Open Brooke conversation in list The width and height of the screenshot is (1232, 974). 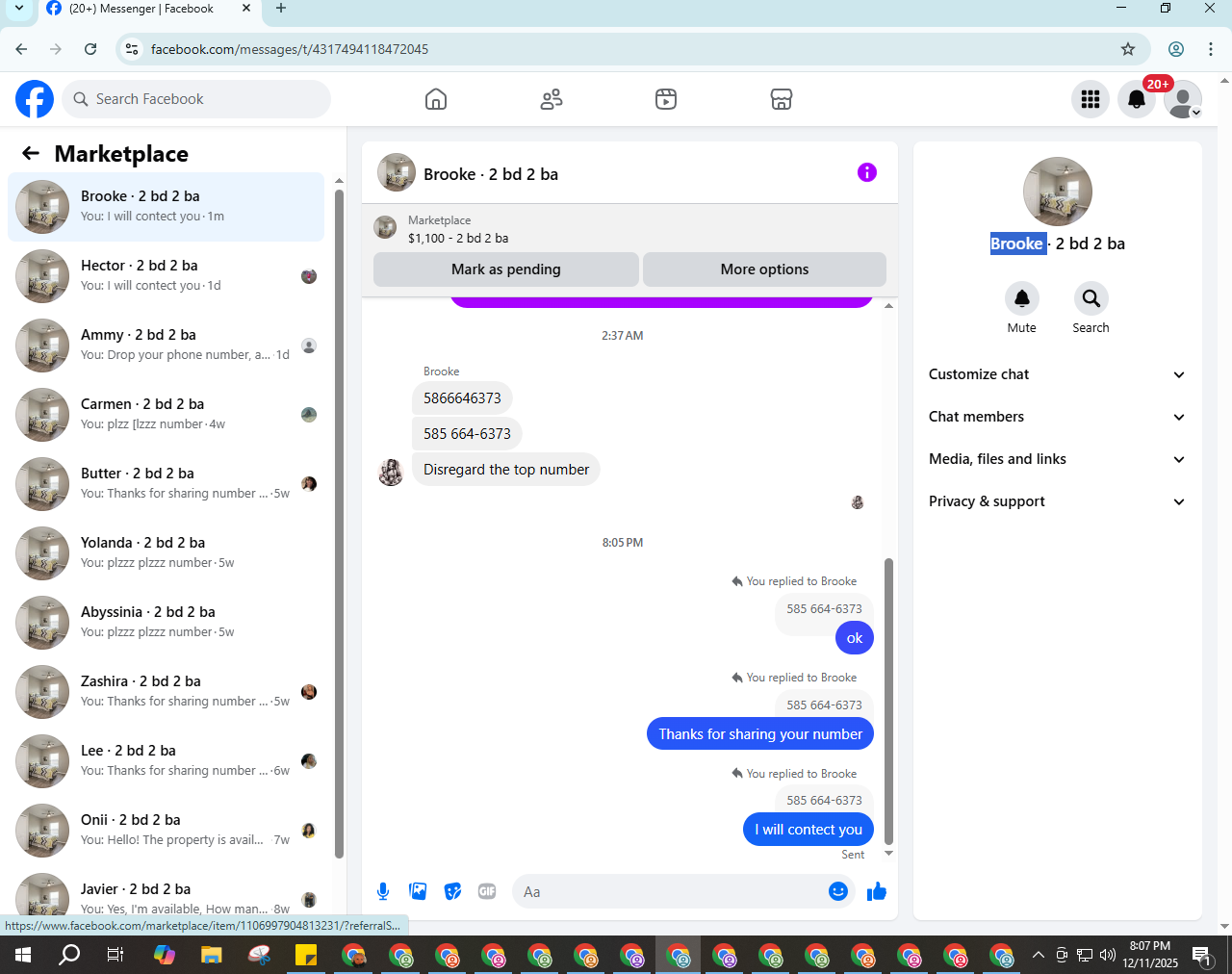tap(166, 207)
